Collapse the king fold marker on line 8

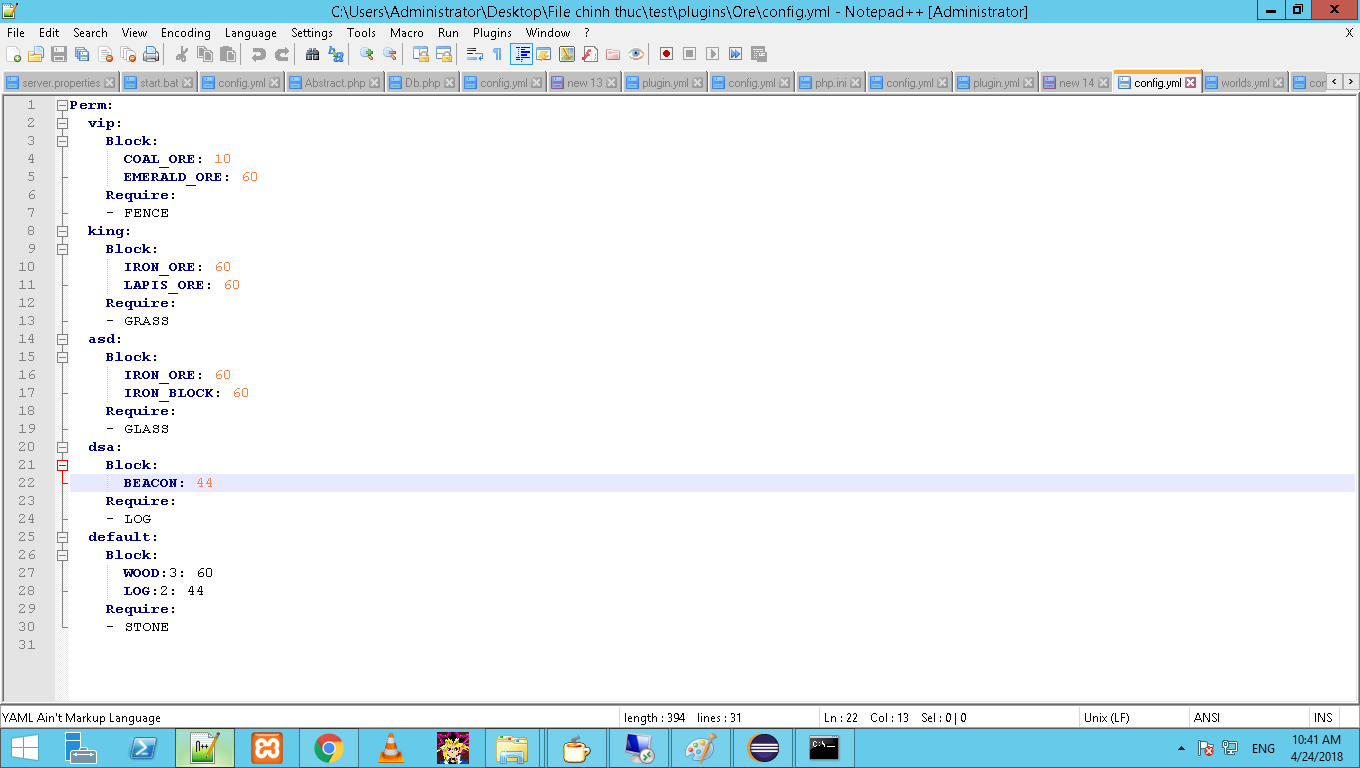point(62,231)
